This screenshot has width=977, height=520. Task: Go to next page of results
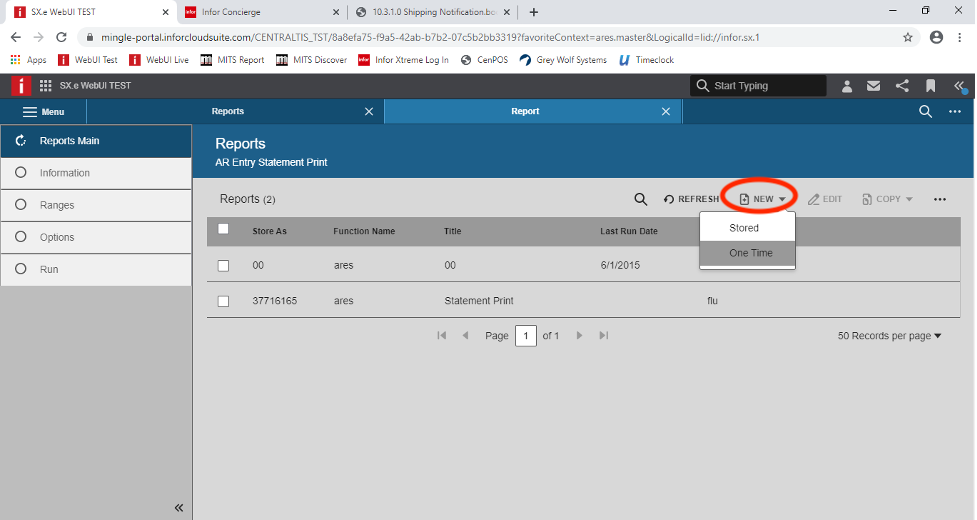[x=579, y=336]
